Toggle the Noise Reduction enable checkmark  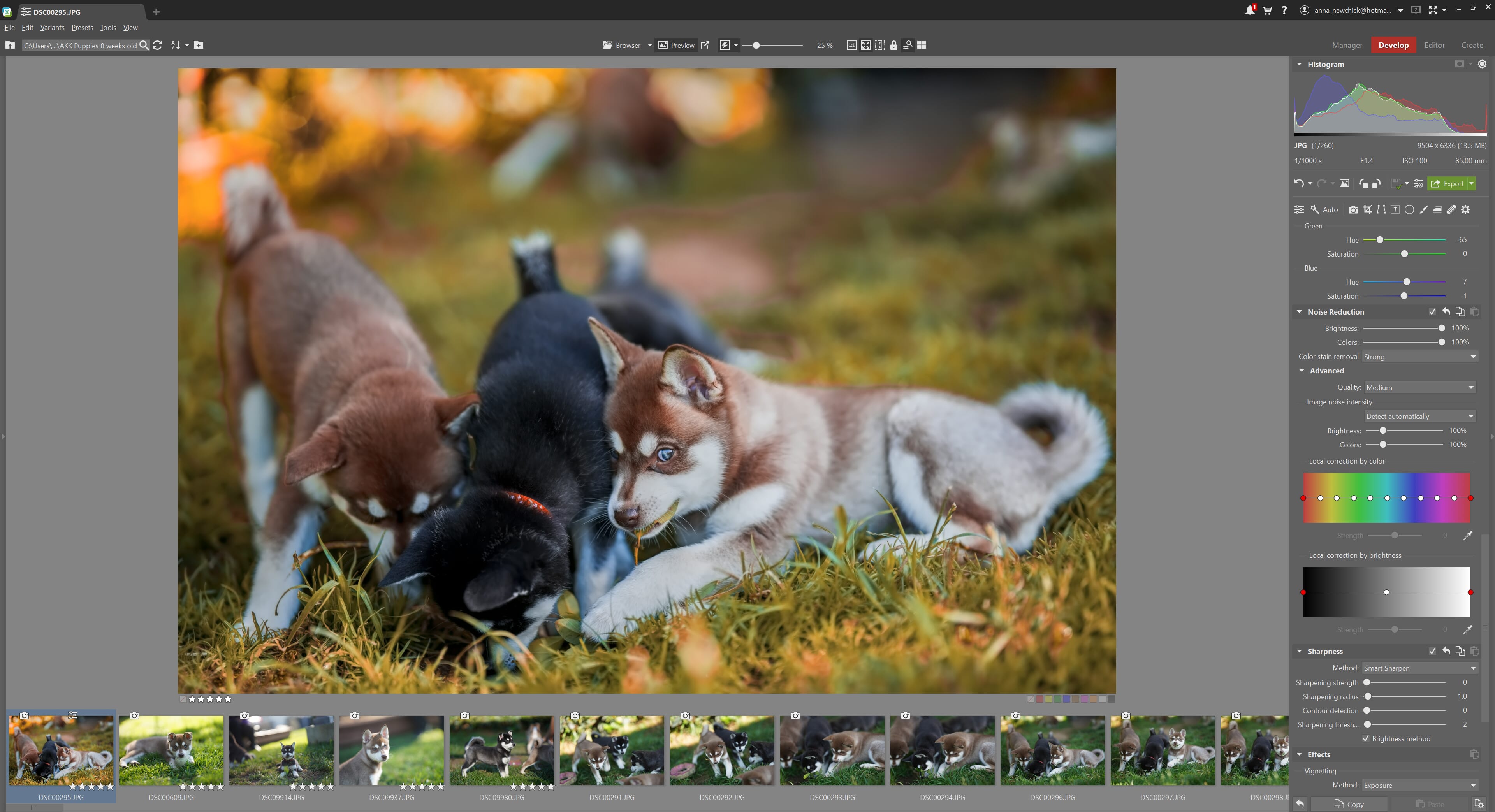click(1432, 312)
